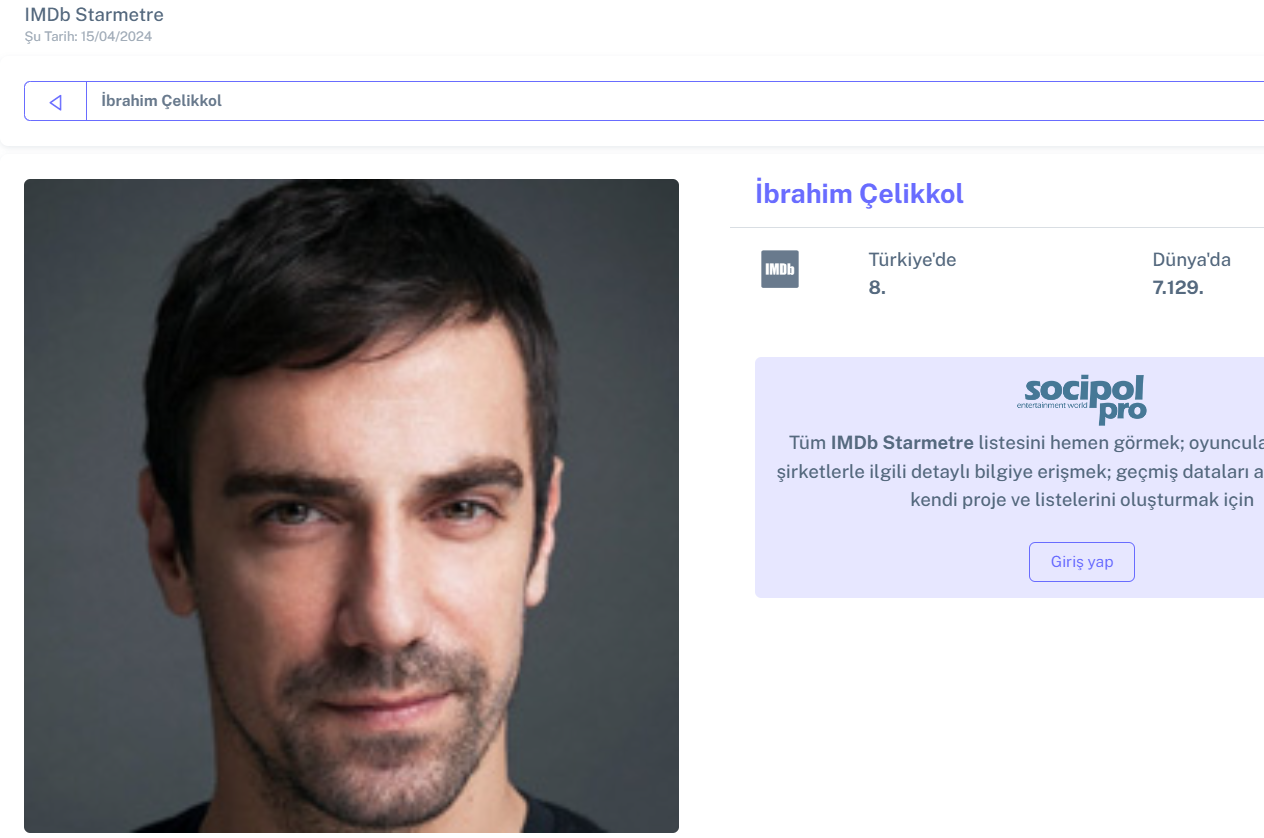The width and height of the screenshot is (1264, 838).
Task: Click 'listesini hemen görmek' promo text
Action: point(1078,442)
